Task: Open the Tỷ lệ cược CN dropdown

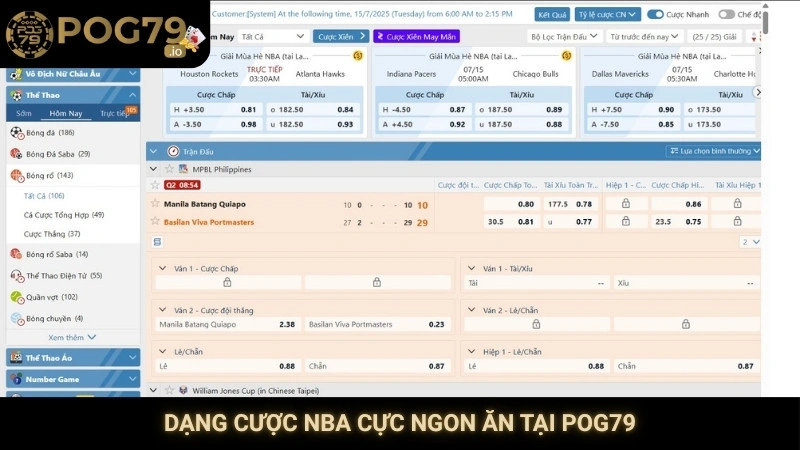Action: [x=607, y=14]
